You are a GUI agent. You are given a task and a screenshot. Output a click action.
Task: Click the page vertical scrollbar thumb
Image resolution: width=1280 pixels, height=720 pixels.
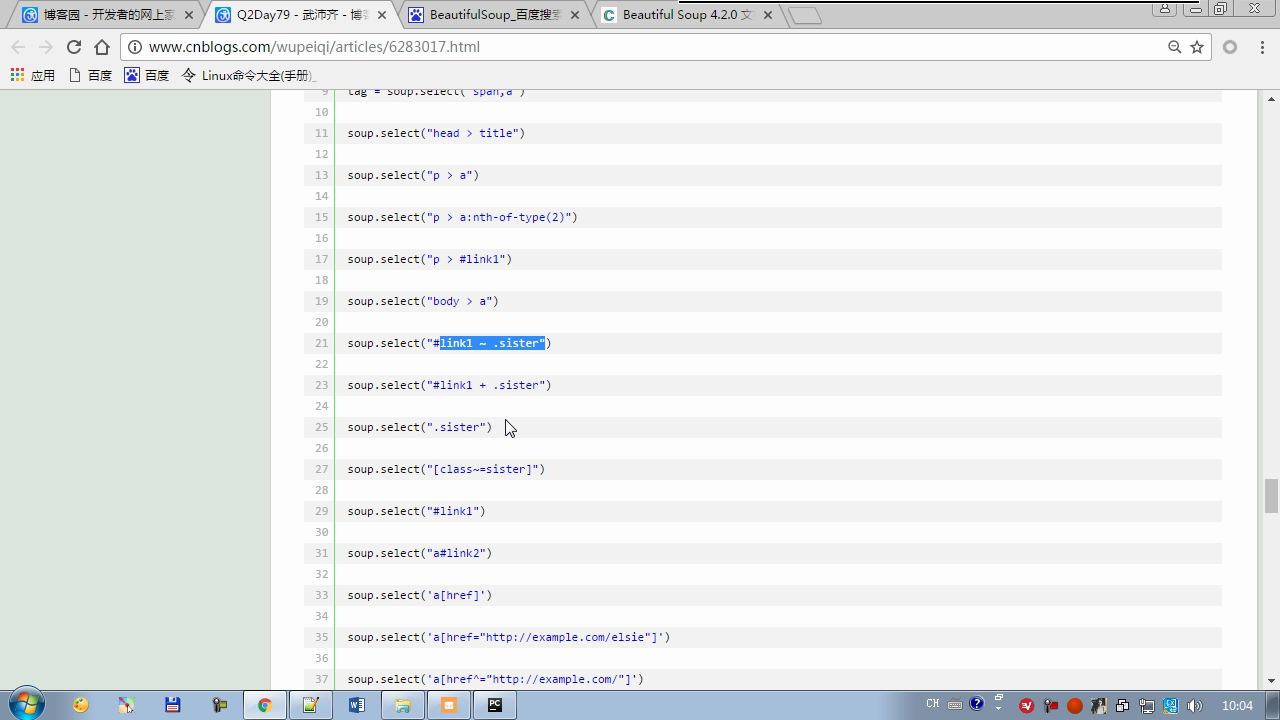1271,495
